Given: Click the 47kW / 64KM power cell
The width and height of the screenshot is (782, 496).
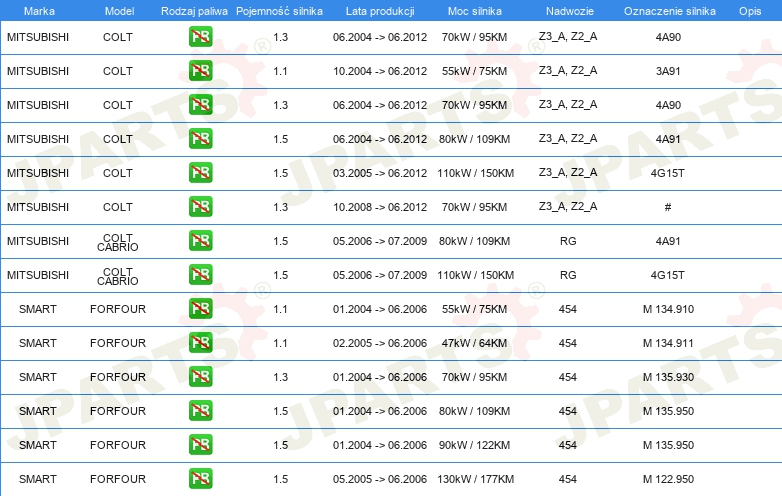Looking at the screenshot, I should coord(474,343).
